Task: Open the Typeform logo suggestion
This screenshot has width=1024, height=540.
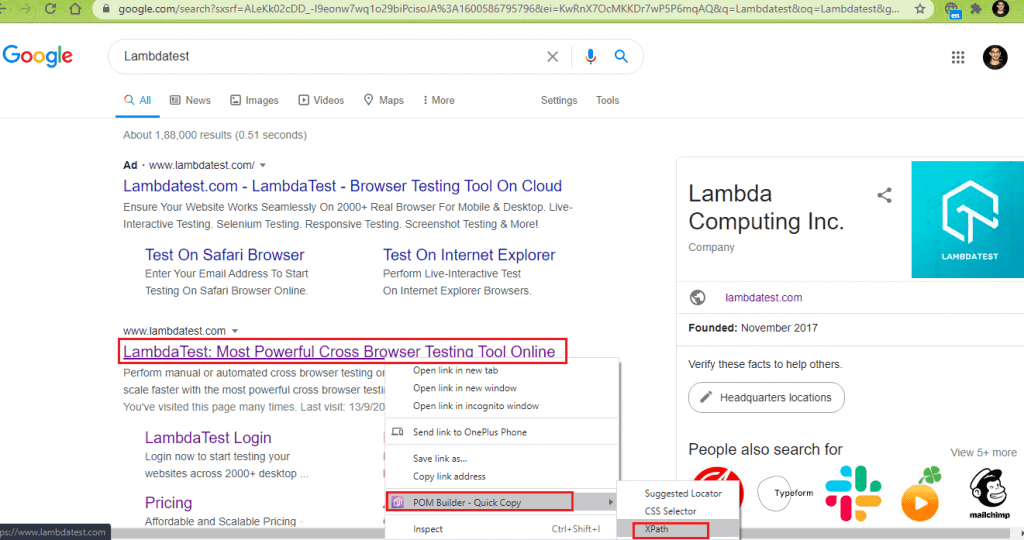Action: [786, 493]
